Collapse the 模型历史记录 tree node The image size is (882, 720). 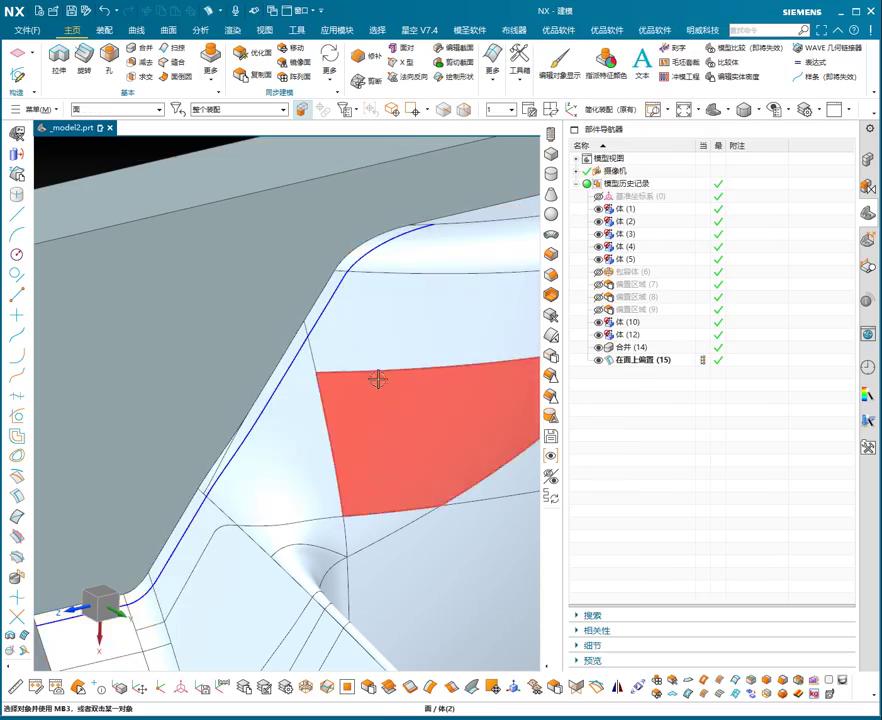576,184
